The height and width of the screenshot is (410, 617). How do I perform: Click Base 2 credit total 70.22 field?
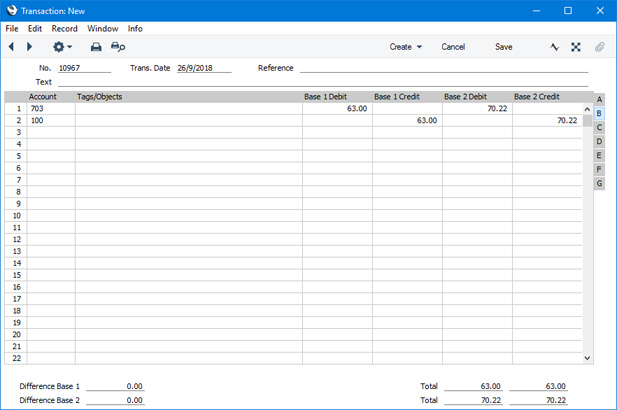pyautogui.click(x=538, y=400)
